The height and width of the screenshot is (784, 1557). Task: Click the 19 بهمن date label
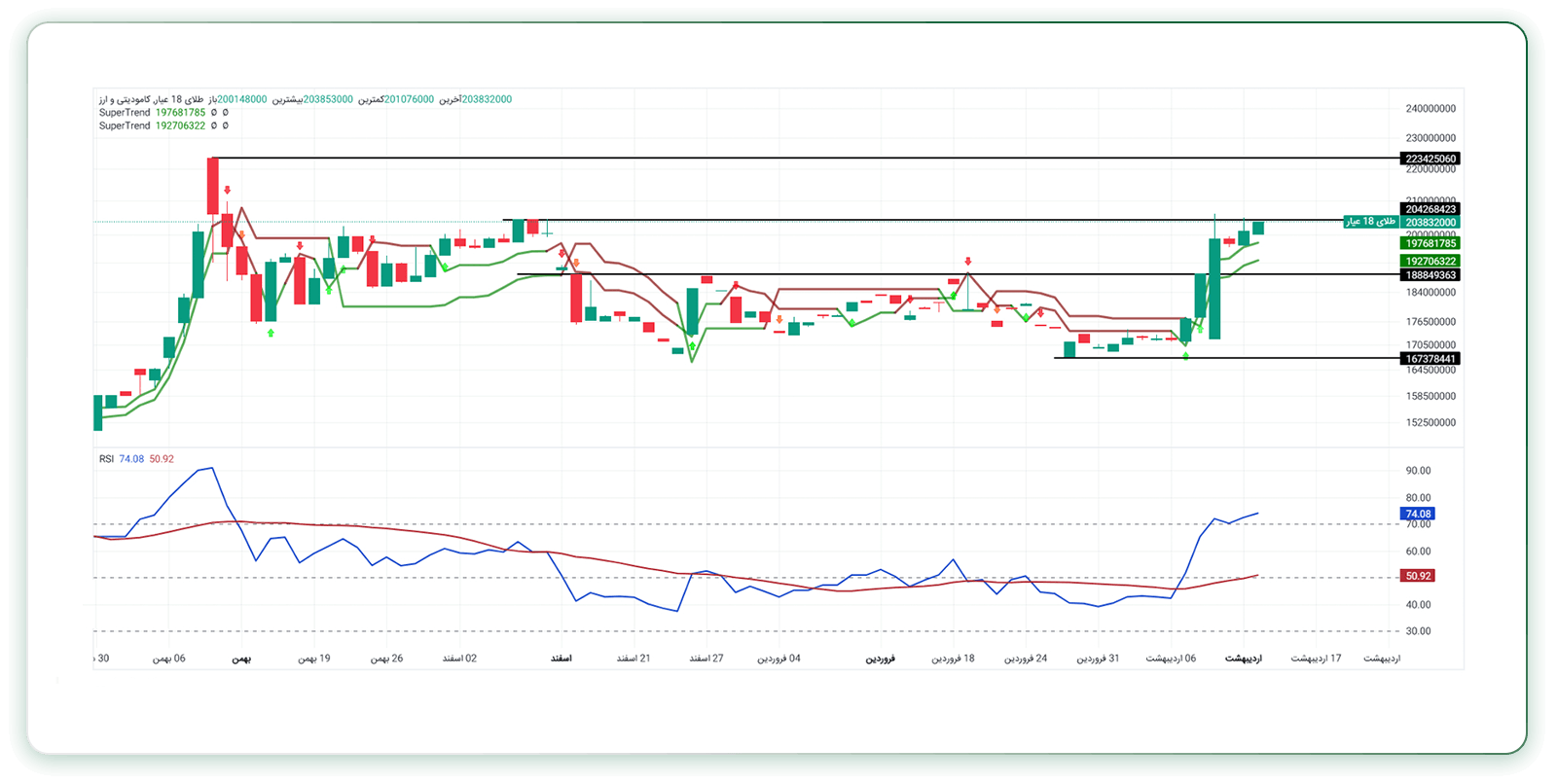pos(314,659)
